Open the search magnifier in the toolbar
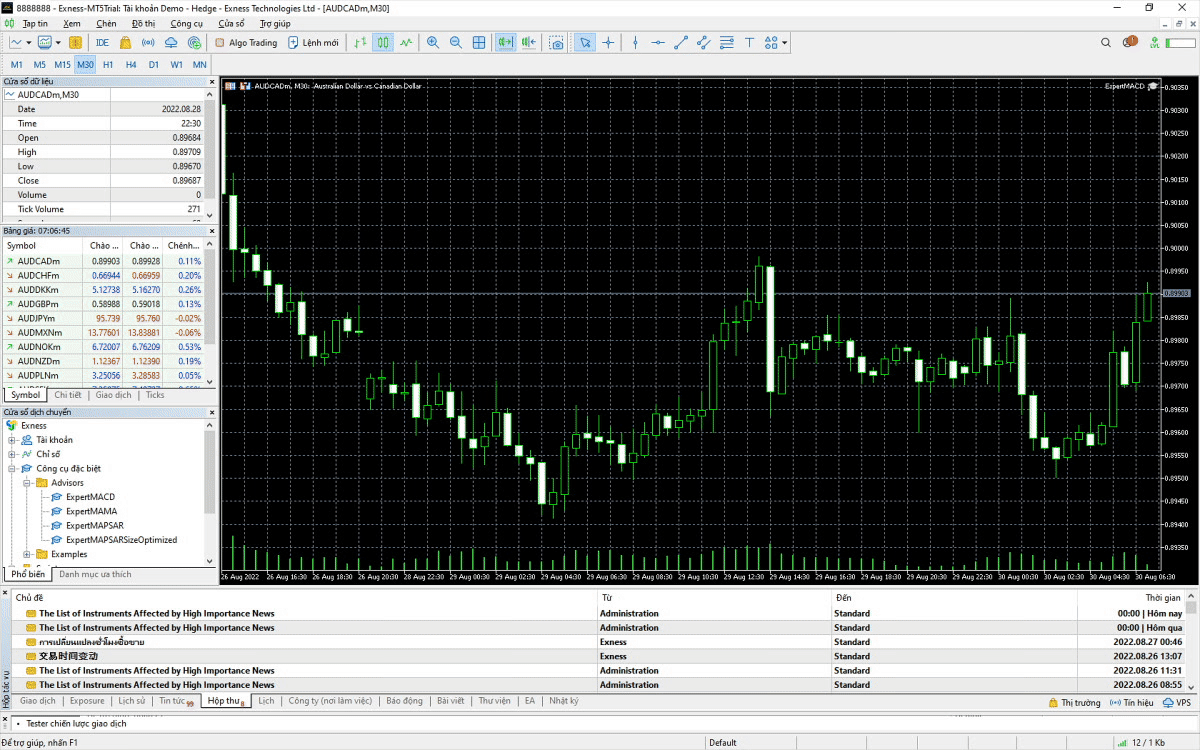Screen dimensions: 1200x750 click(x=1106, y=43)
